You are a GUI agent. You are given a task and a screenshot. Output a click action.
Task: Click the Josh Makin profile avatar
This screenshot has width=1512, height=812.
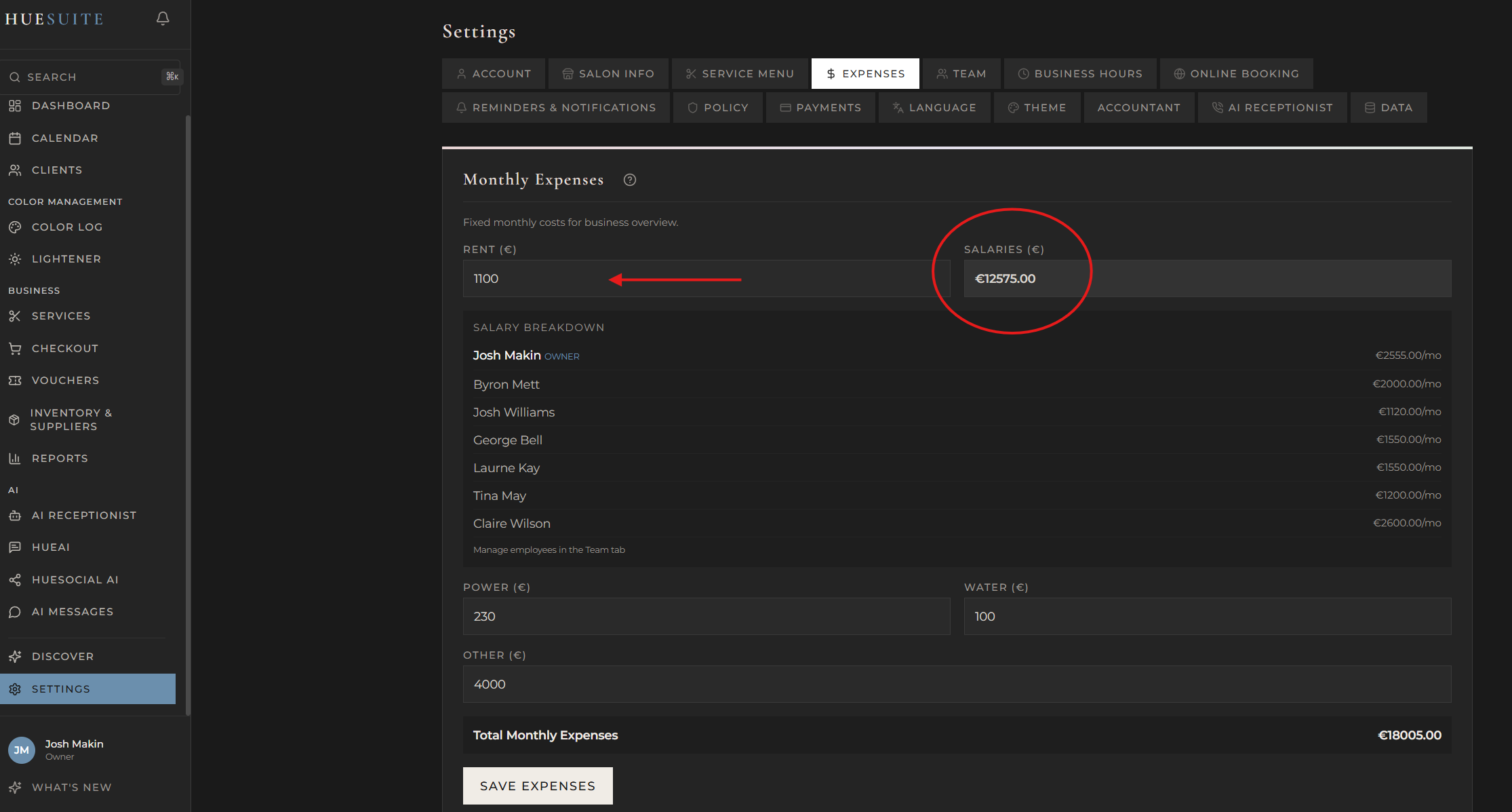21,750
